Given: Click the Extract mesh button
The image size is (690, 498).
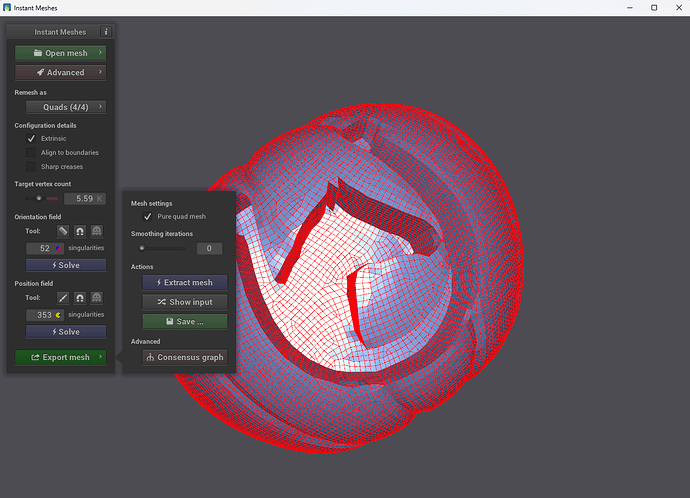Looking at the screenshot, I should [x=185, y=282].
